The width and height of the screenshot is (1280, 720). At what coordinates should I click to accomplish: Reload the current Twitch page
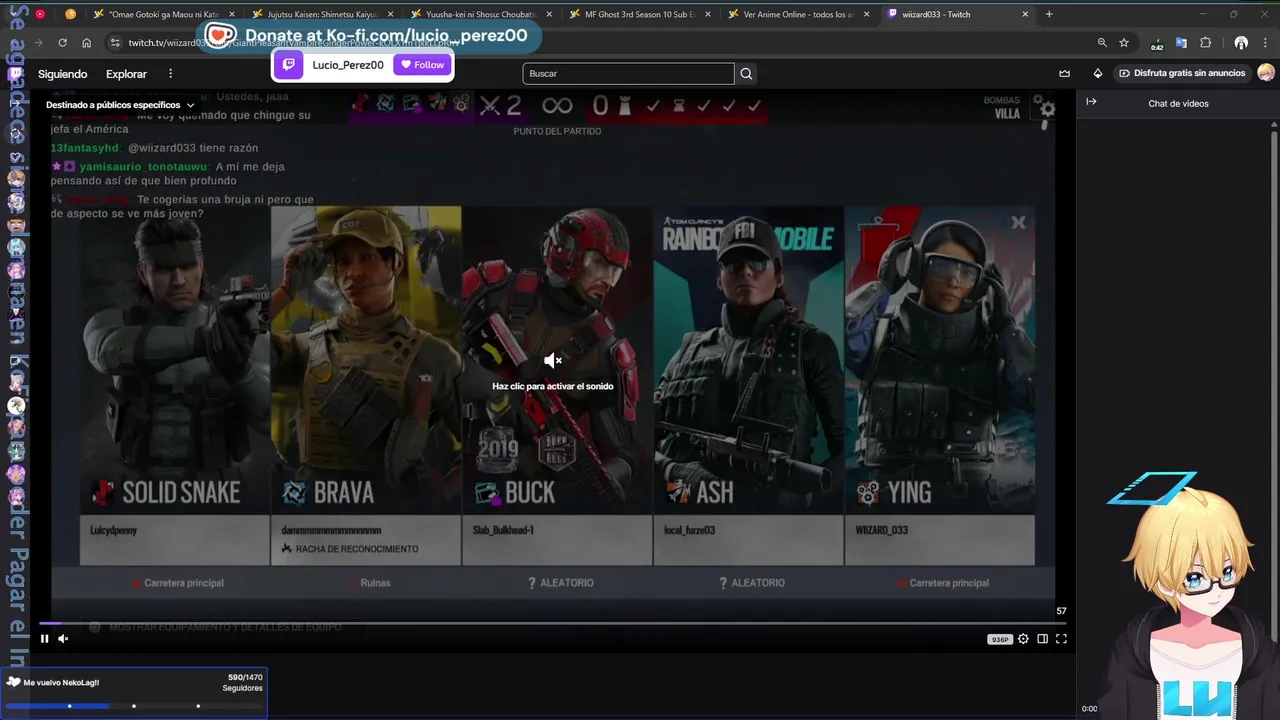tap(62, 43)
